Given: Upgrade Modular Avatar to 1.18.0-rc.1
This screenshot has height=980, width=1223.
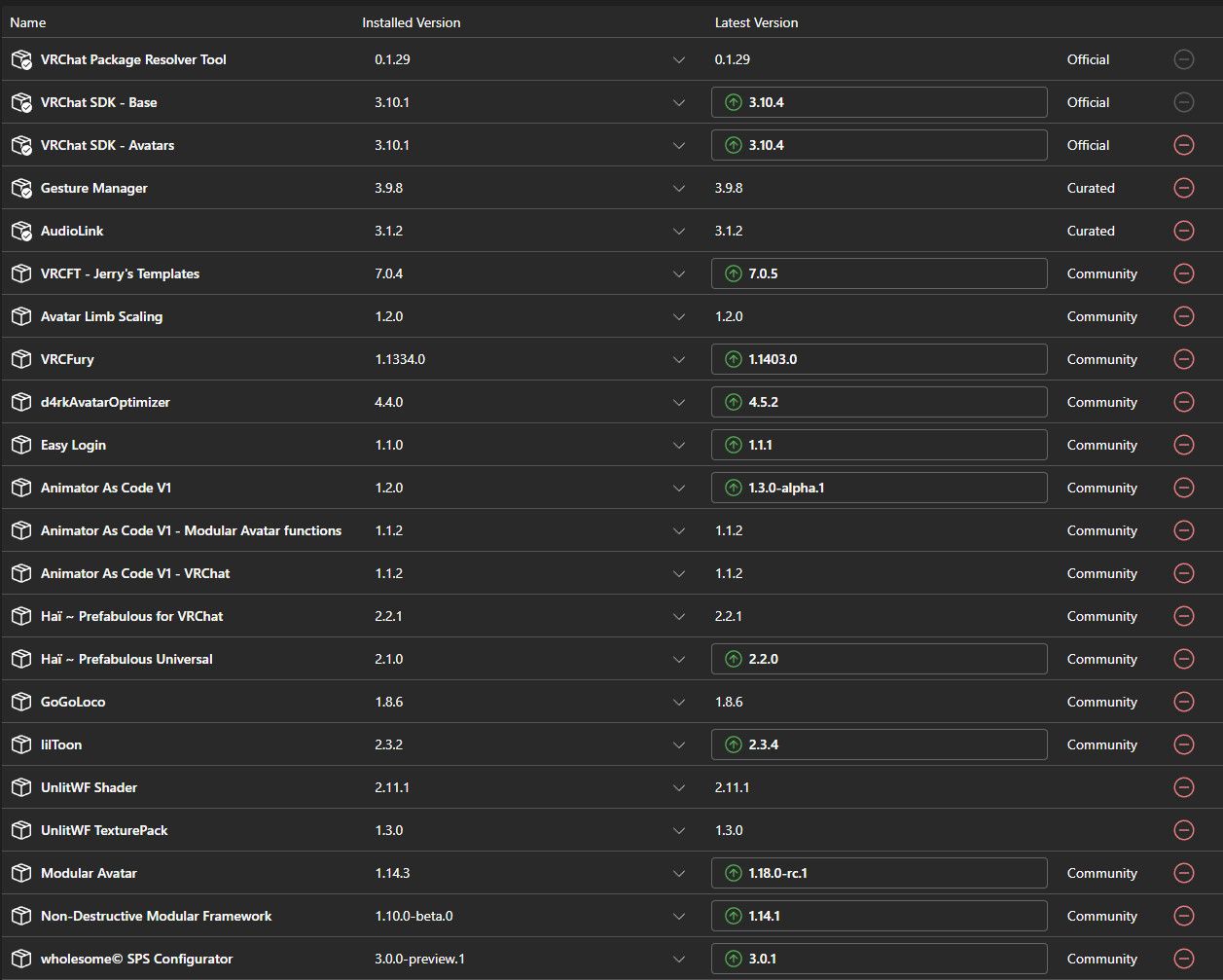Looking at the screenshot, I should click(880, 873).
